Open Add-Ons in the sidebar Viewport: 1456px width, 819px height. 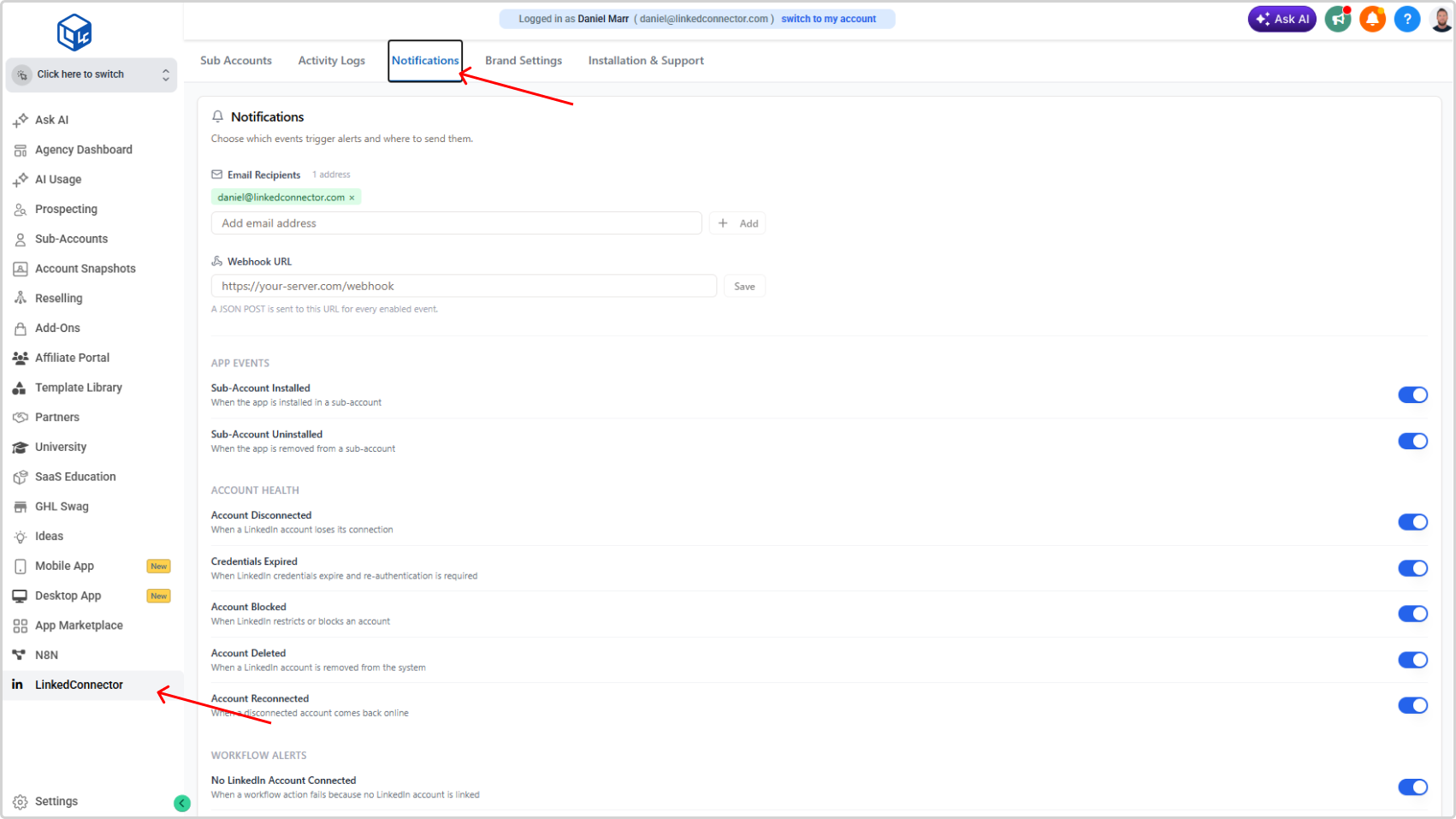[x=57, y=328]
